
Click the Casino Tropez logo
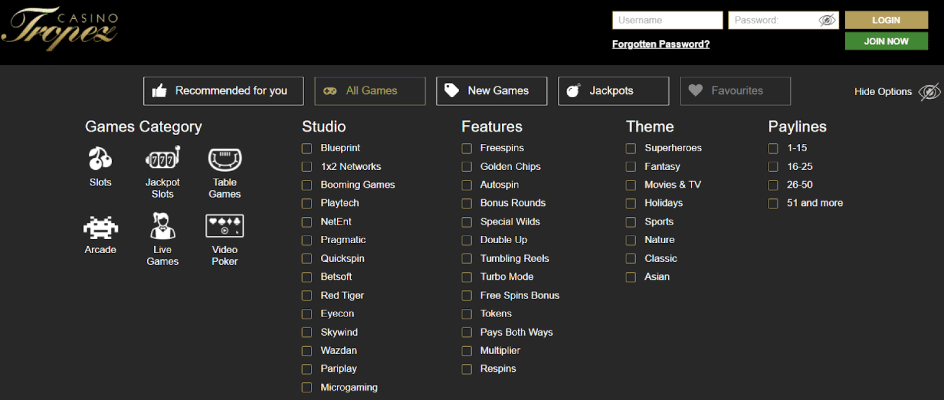coord(59,28)
